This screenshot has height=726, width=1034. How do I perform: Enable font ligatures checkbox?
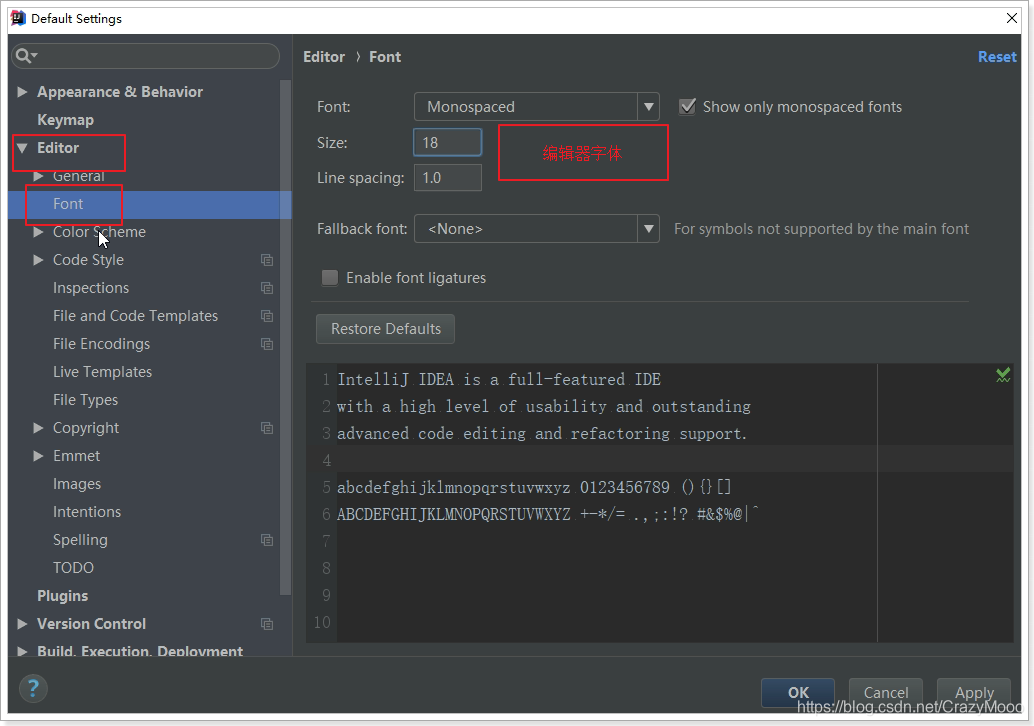pyautogui.click(x=330, y=278)
